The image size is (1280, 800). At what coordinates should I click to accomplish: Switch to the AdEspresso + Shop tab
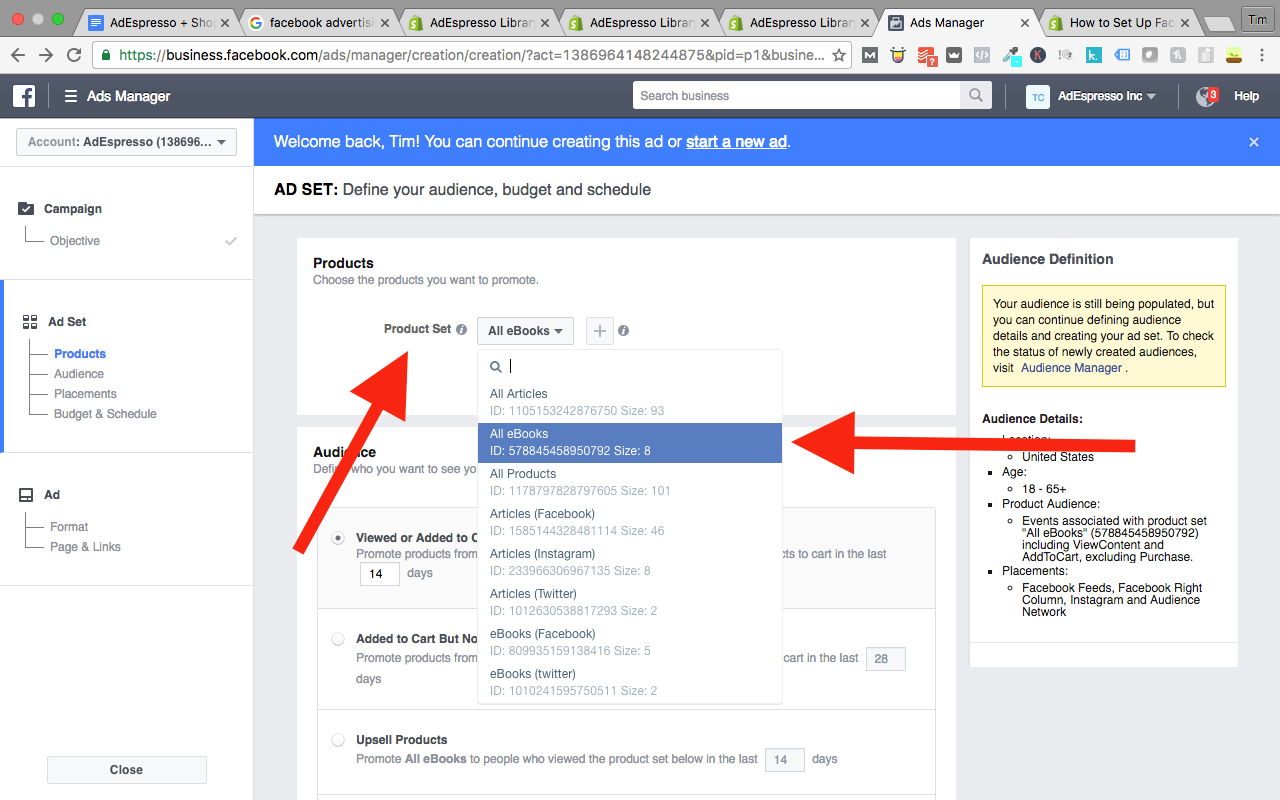click(160, 22)
